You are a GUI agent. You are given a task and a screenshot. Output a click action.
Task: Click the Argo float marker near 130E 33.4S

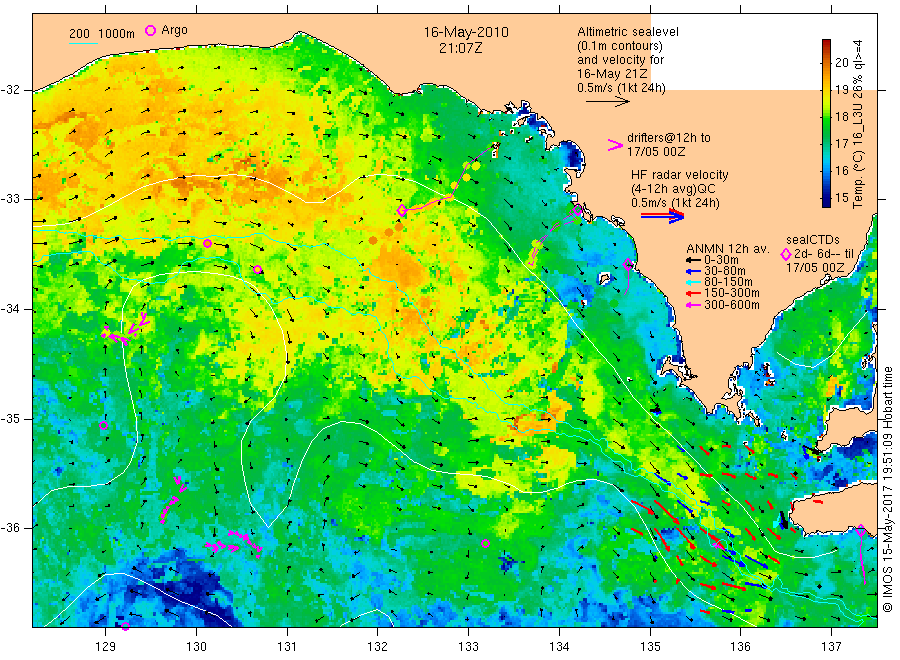click(207, 244)
